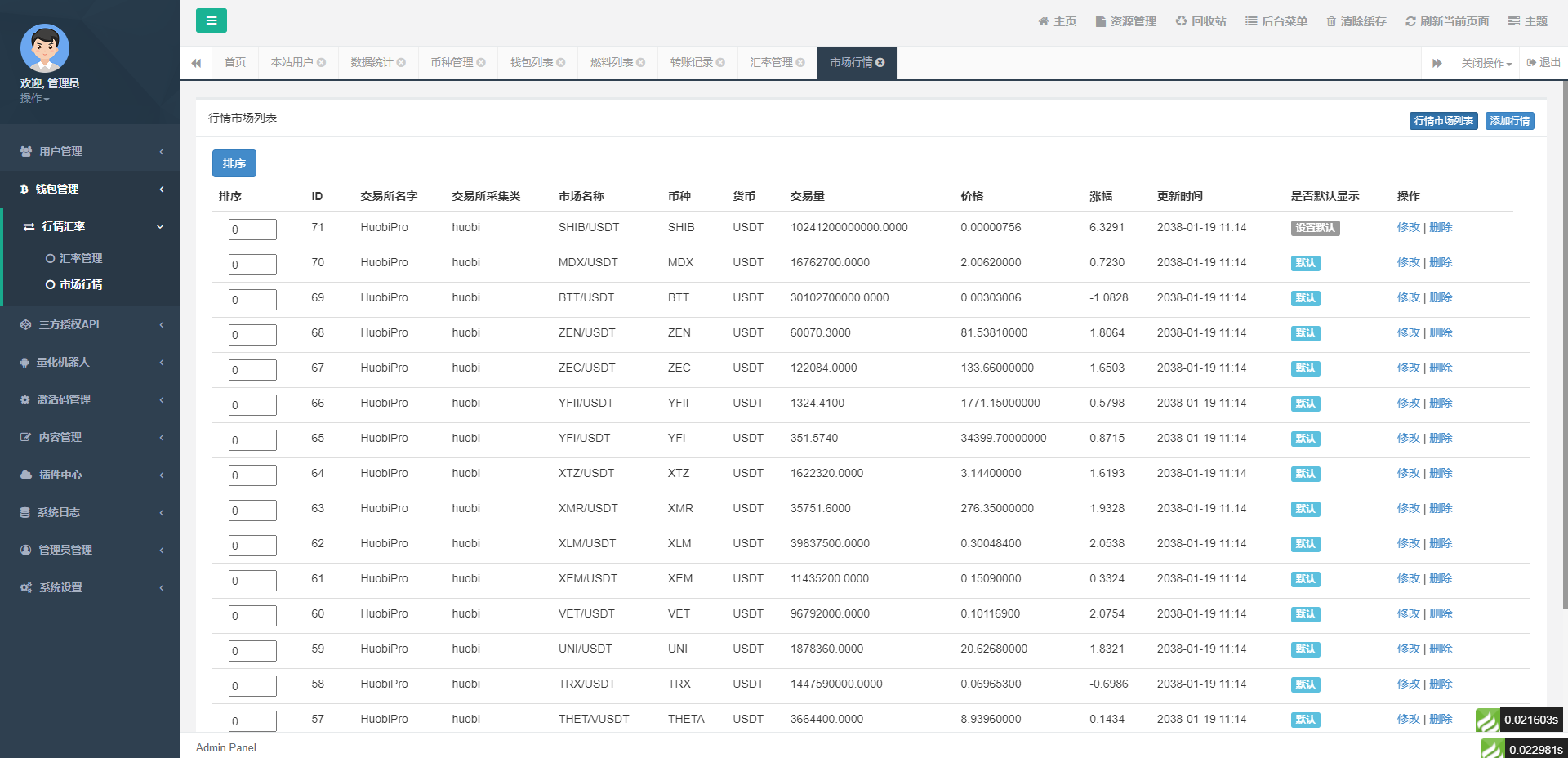Open the 关闭操作 dropdown
This screenshot has width=1568, height=758.
tap(1484, 62)
